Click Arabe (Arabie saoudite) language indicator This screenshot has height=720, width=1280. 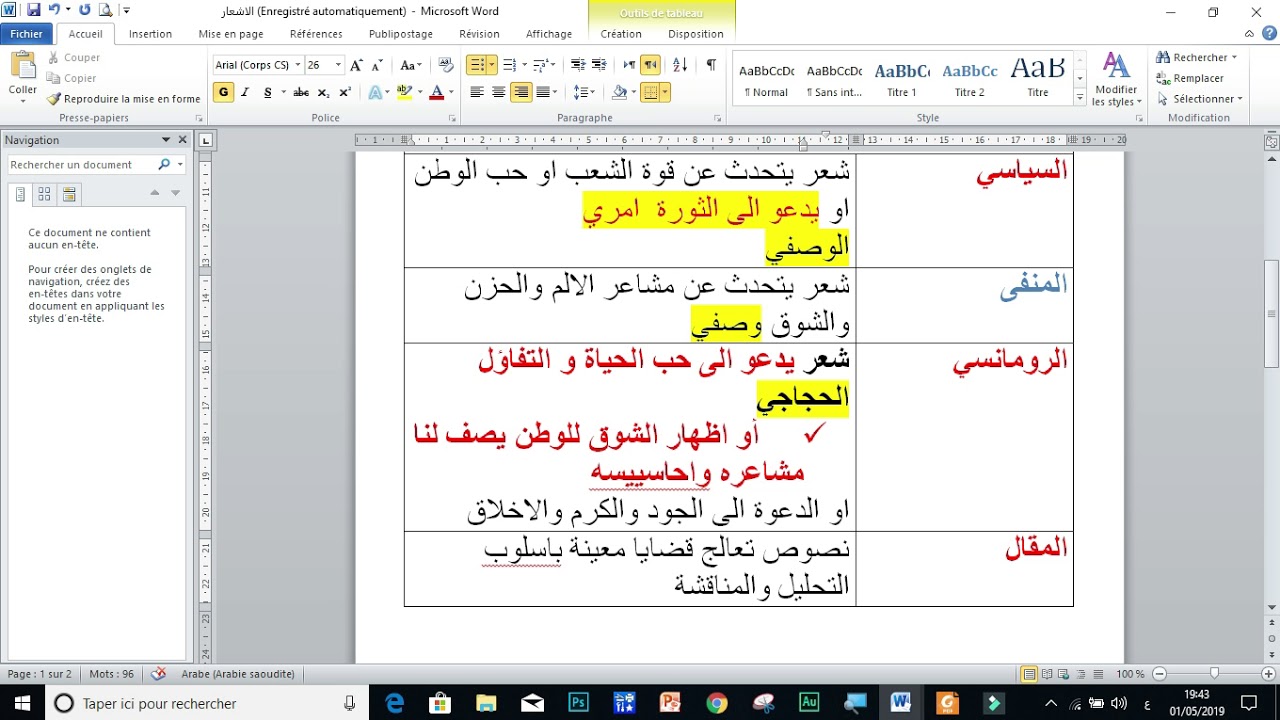pyautogui.click(x=238, y=674)
